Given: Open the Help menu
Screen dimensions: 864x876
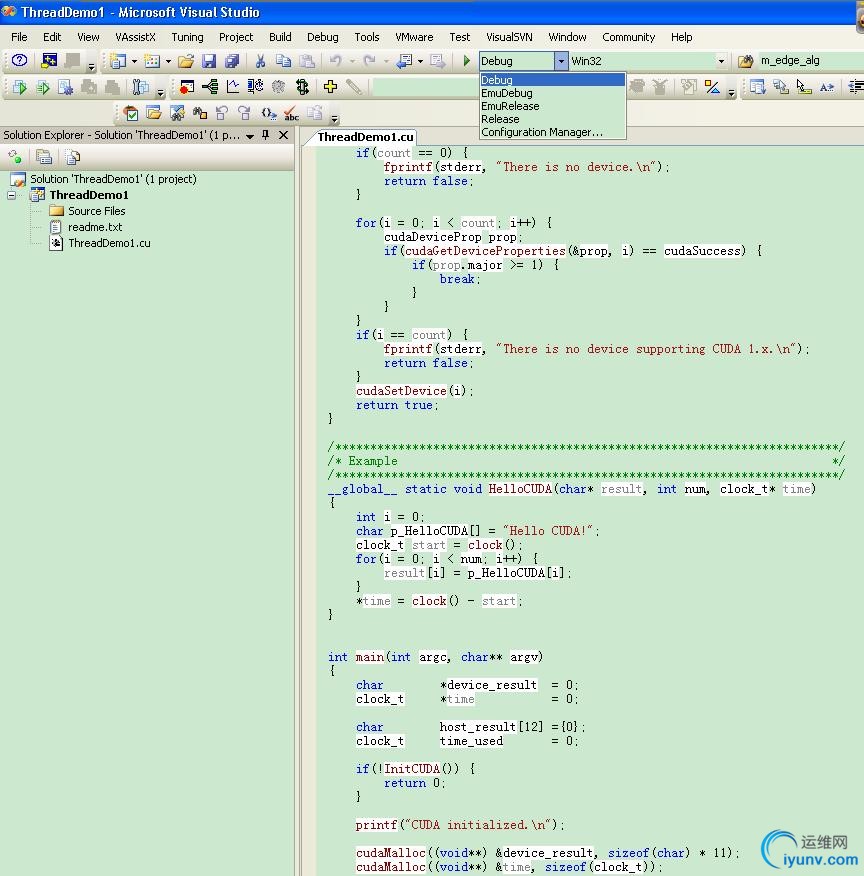Looking at the screenshot, I should [x=681, y=37].
